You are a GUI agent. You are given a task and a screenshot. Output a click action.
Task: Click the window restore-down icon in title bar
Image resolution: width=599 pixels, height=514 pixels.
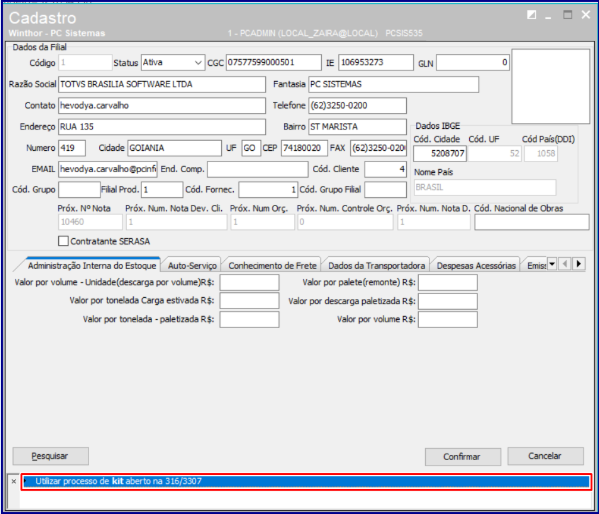pyautogui.click(x=531, y=15)
